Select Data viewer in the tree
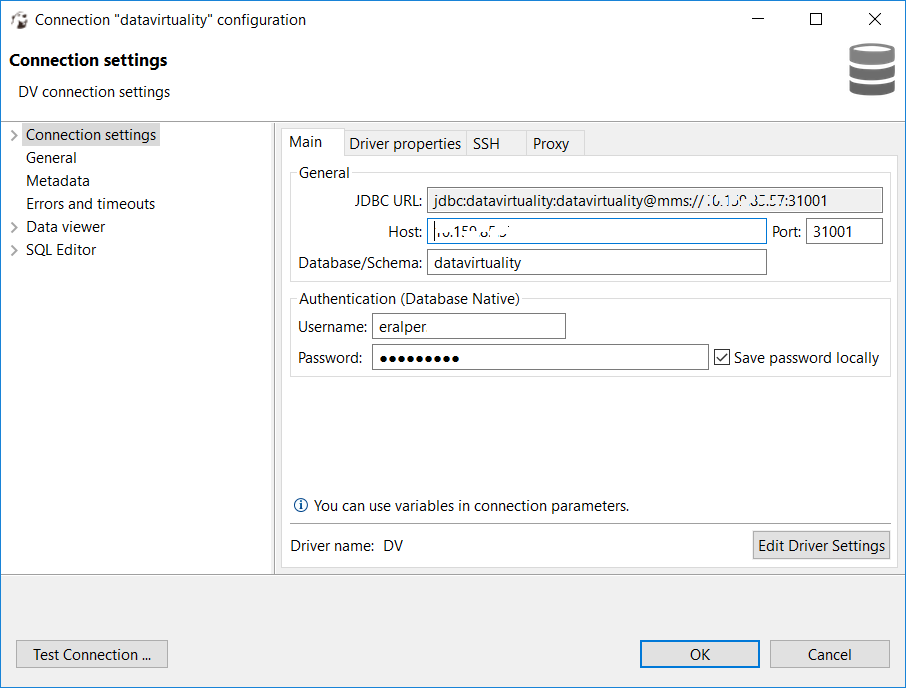Image resolution: width=906 pixels, height=688 pixels. click(x=65, y=227)
